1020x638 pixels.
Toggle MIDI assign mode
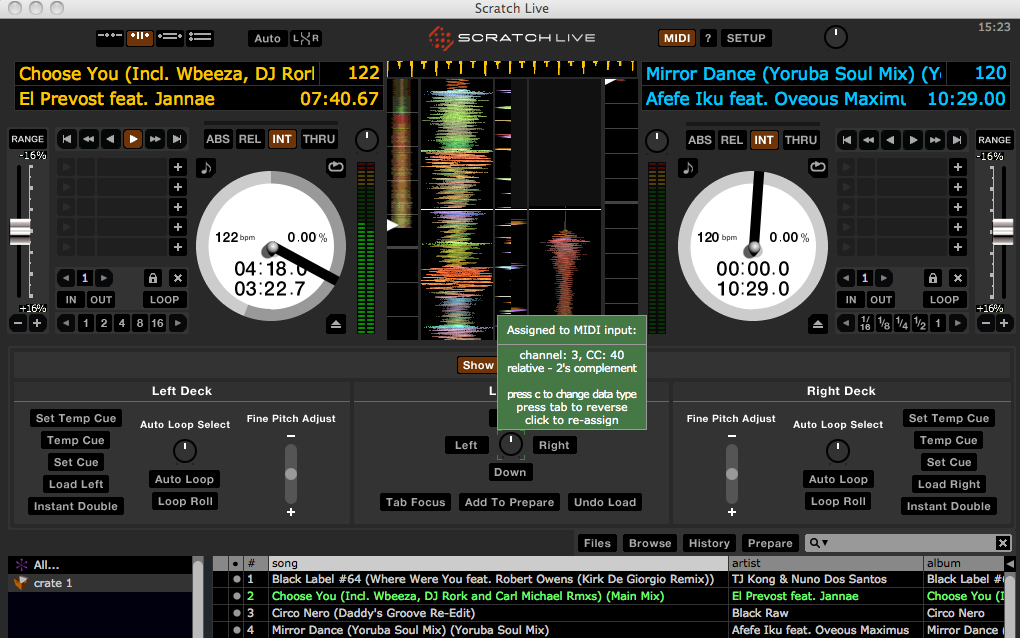pos(677,38)
